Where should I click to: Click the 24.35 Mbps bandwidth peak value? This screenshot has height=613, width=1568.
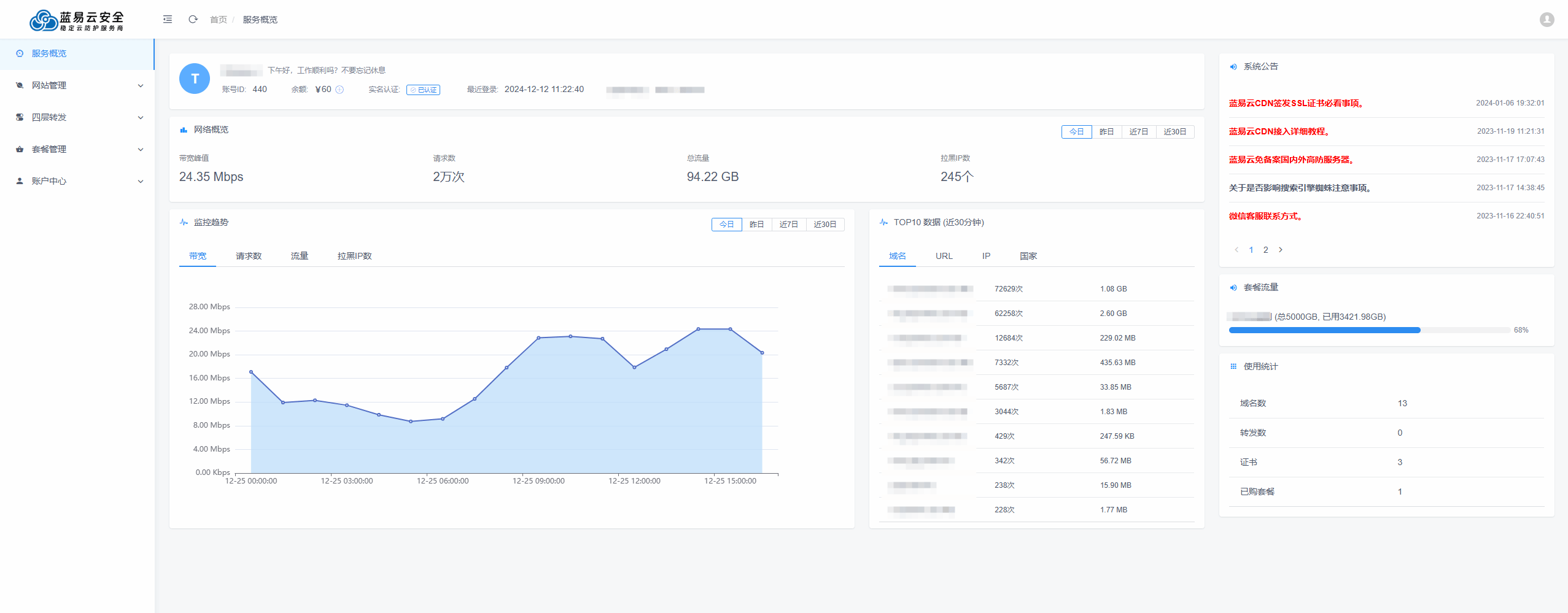pyautogui.click(x=211, y=177)
